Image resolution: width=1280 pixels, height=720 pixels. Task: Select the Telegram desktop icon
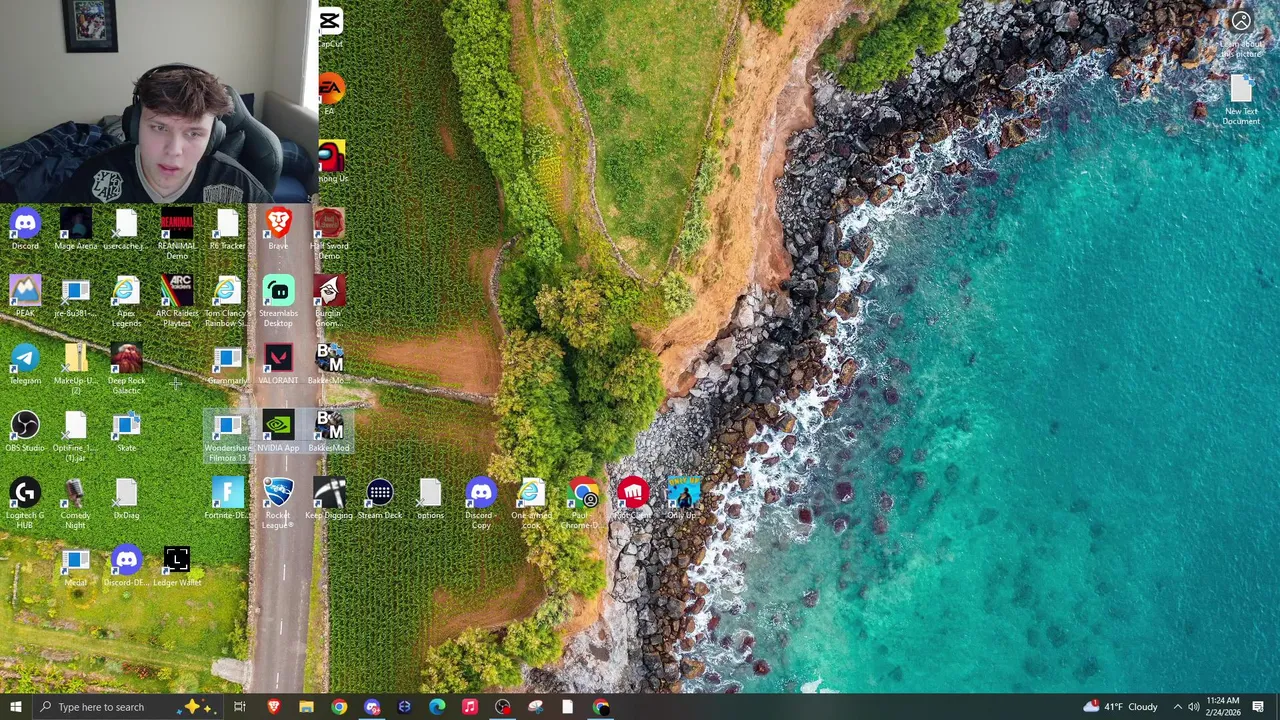pos(25,364)
